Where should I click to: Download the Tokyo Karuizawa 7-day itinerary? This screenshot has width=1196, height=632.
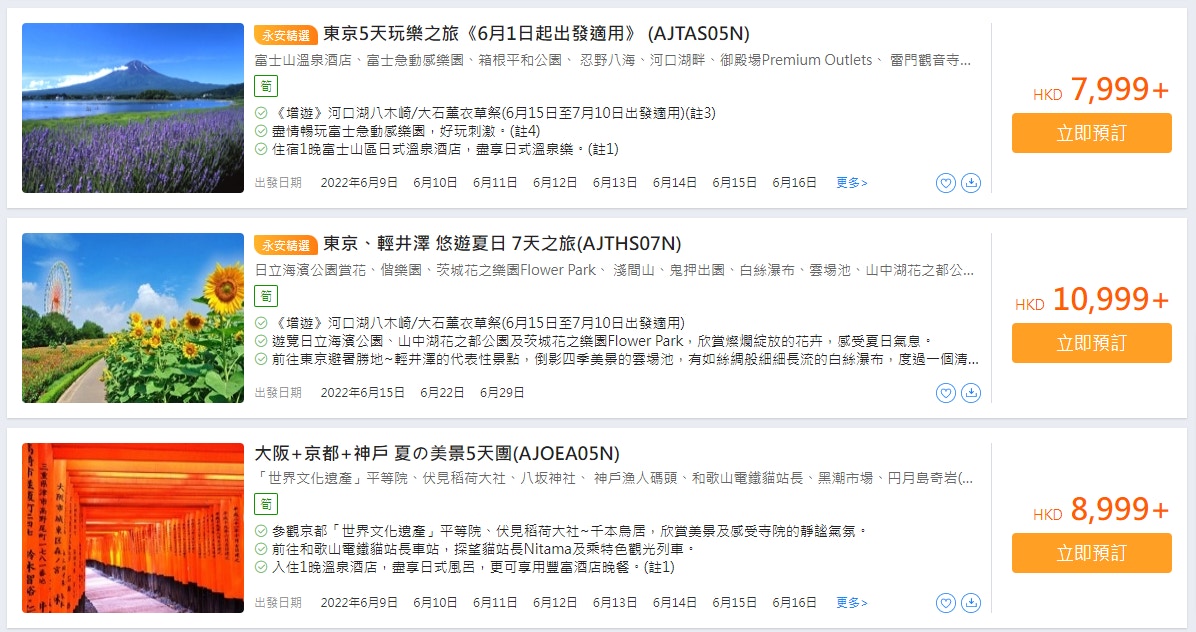coord(971,393)
